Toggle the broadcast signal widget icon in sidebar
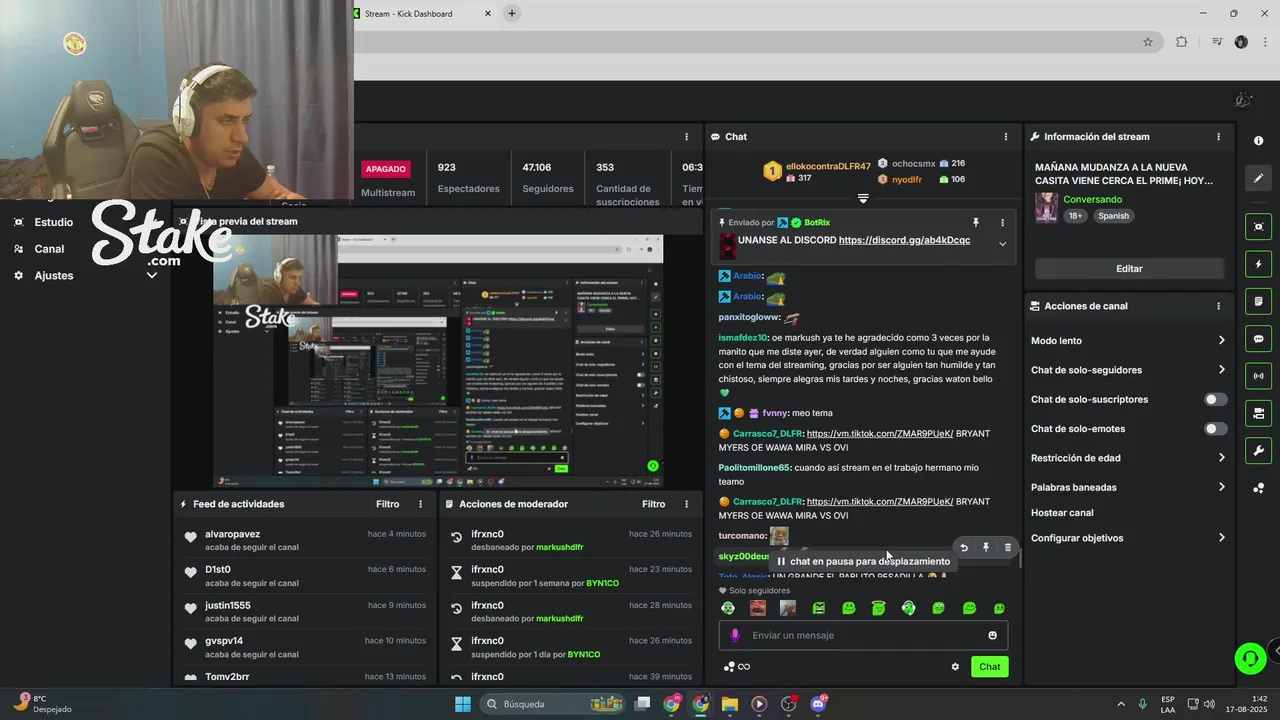 [1258, 376]
